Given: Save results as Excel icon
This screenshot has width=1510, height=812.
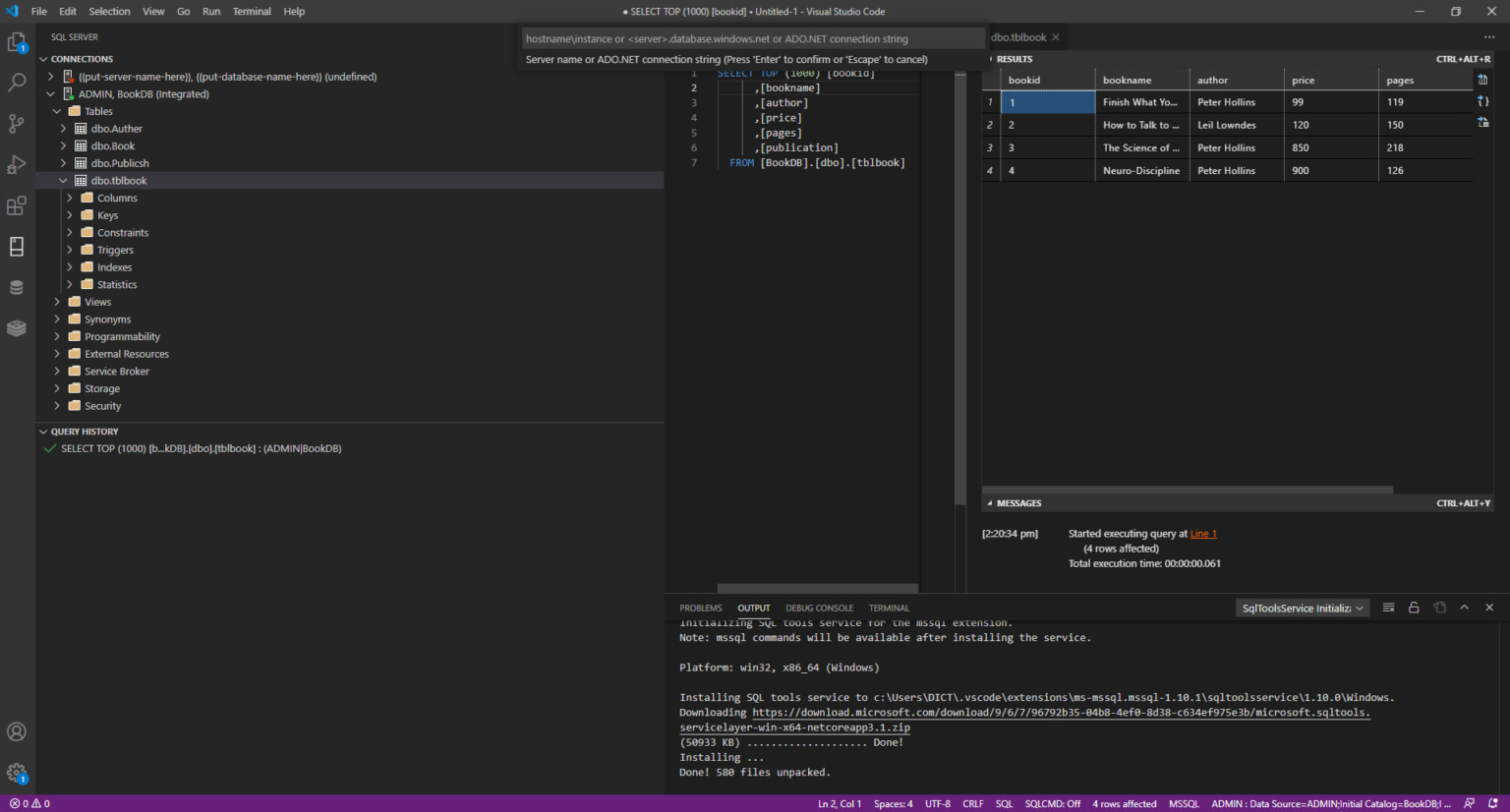Looking at the screenshot, I should point(1482,123).
